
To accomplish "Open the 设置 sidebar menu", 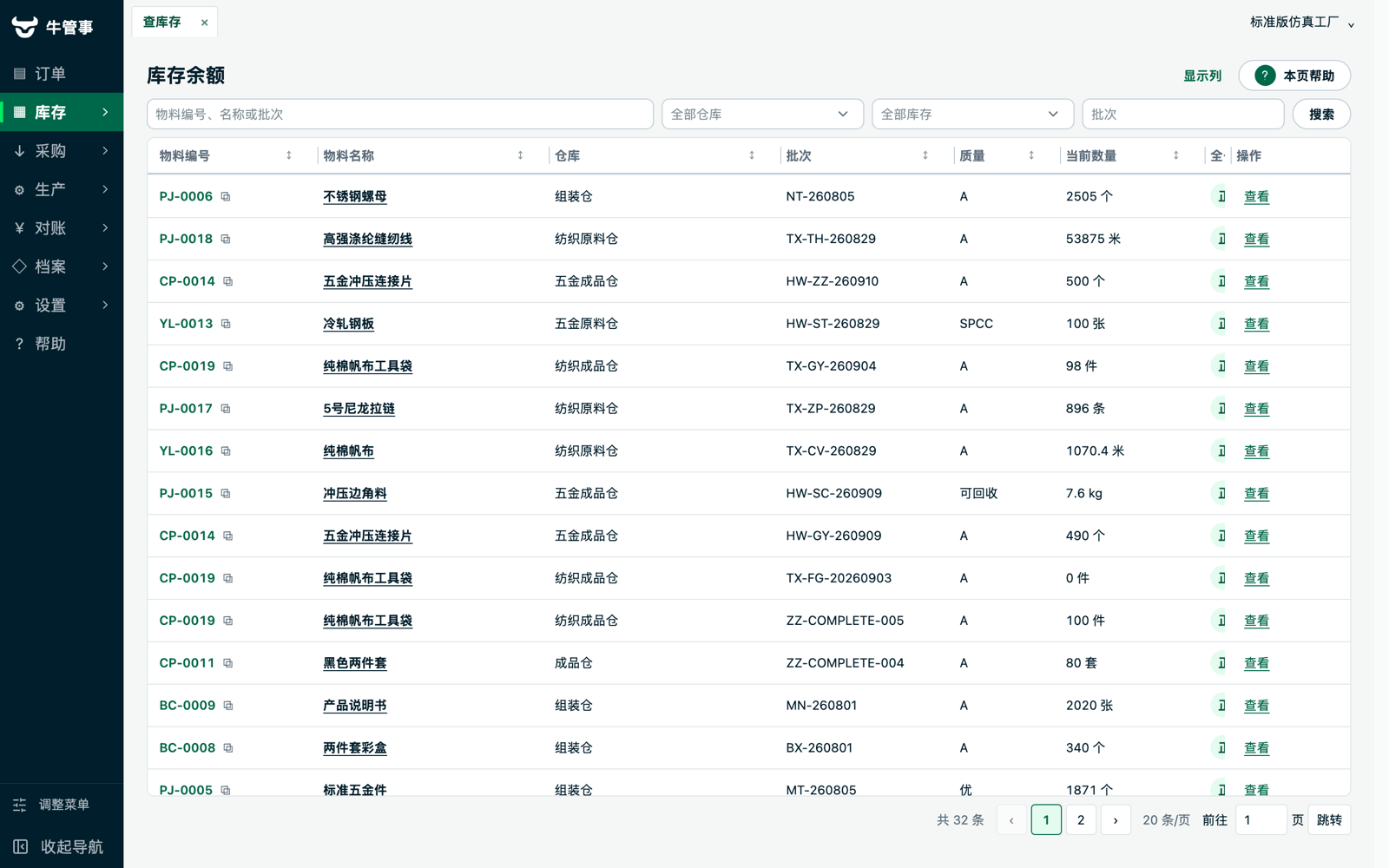I will tap(62, 306).
